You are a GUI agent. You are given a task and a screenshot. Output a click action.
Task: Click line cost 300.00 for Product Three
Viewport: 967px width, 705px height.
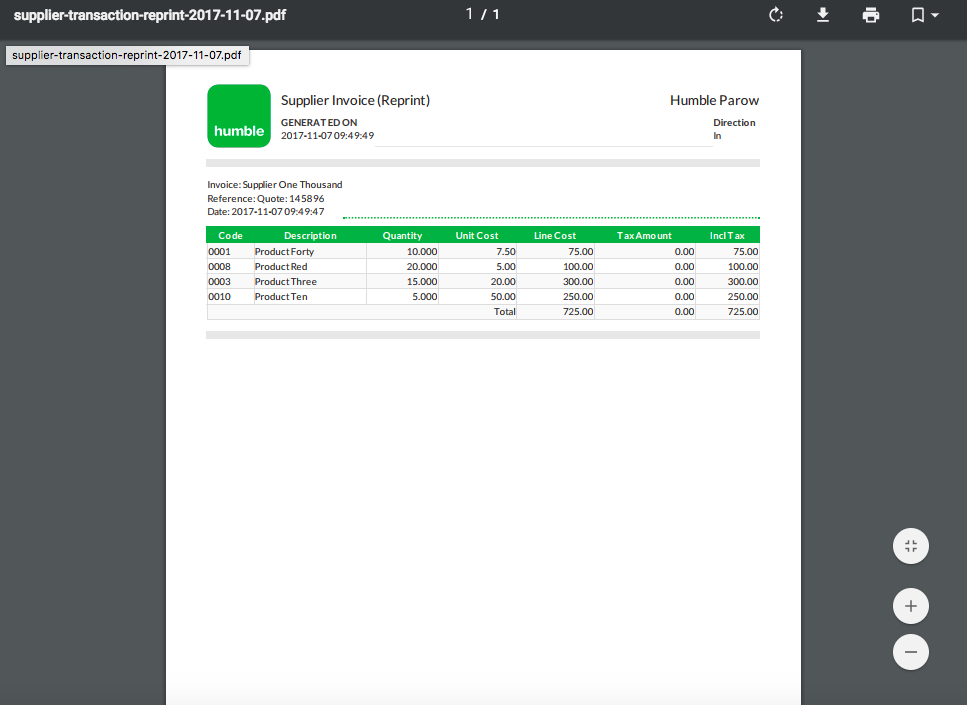pyautogui.click(x=578, y=282)
